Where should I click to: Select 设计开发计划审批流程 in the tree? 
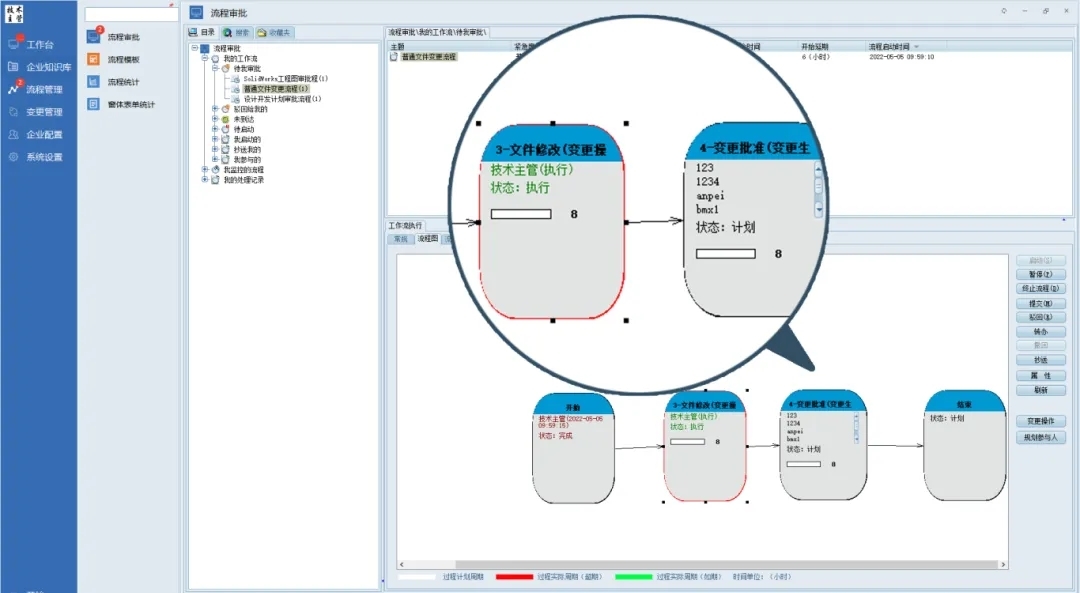(282, 99)
